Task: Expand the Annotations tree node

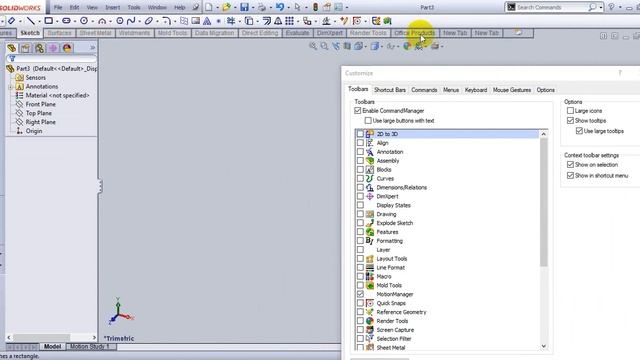Action: point(10,87)
